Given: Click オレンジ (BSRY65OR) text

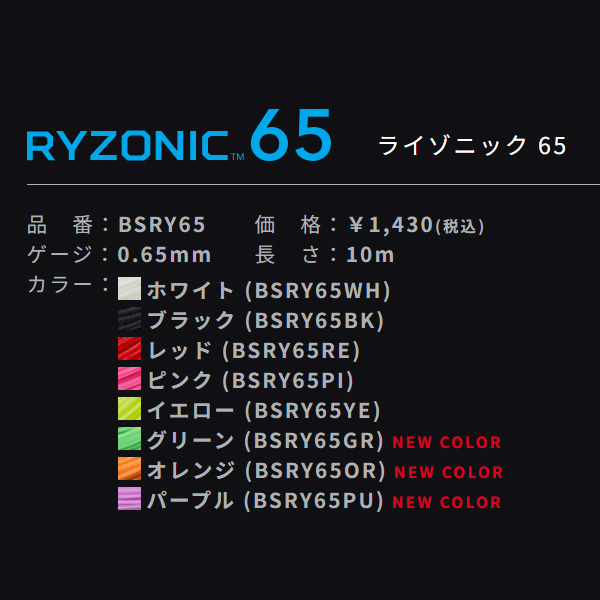Looking at the screenshot, I should tap(266, 470).
